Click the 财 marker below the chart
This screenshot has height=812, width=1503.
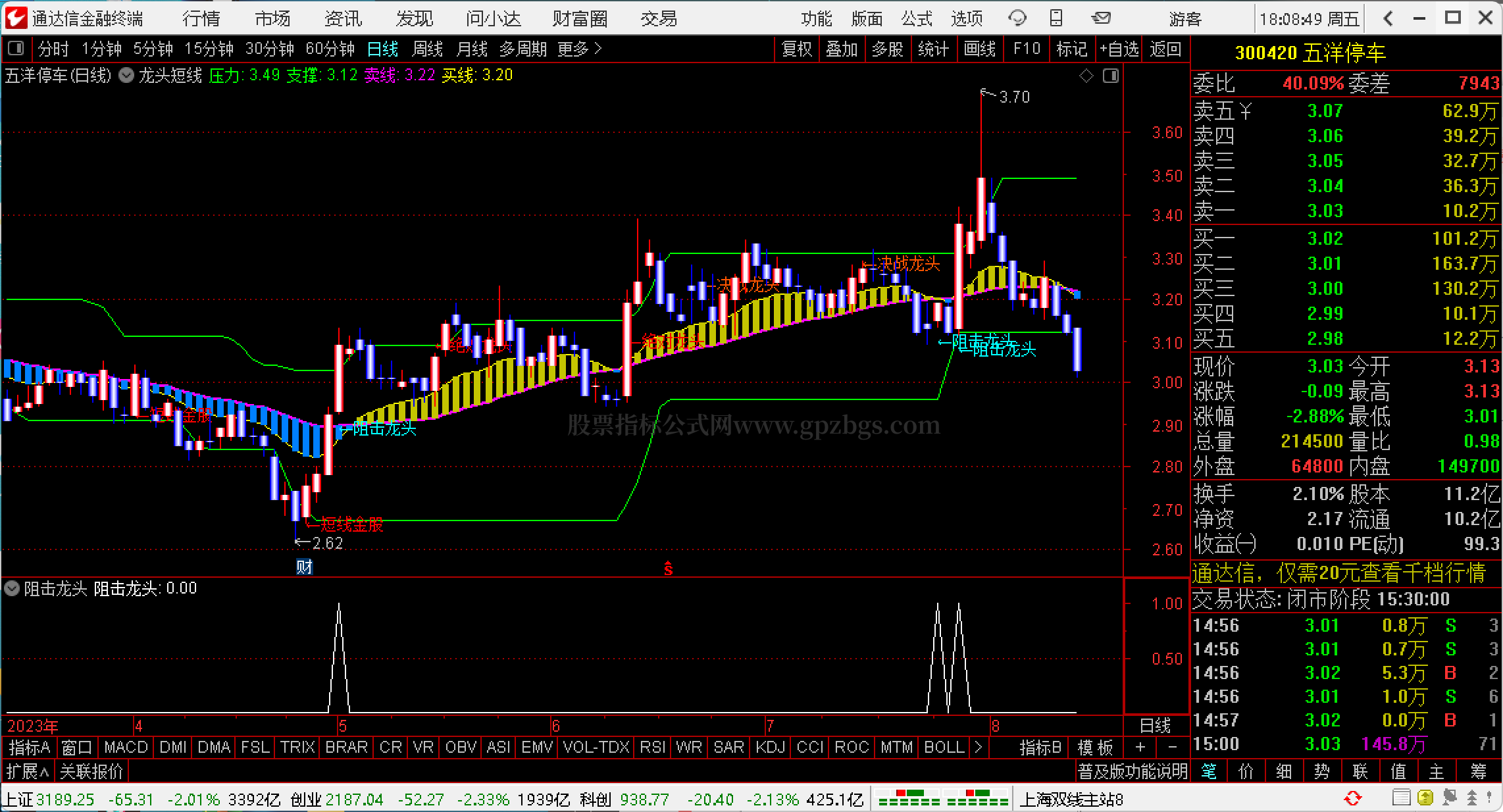pos(304,567)
